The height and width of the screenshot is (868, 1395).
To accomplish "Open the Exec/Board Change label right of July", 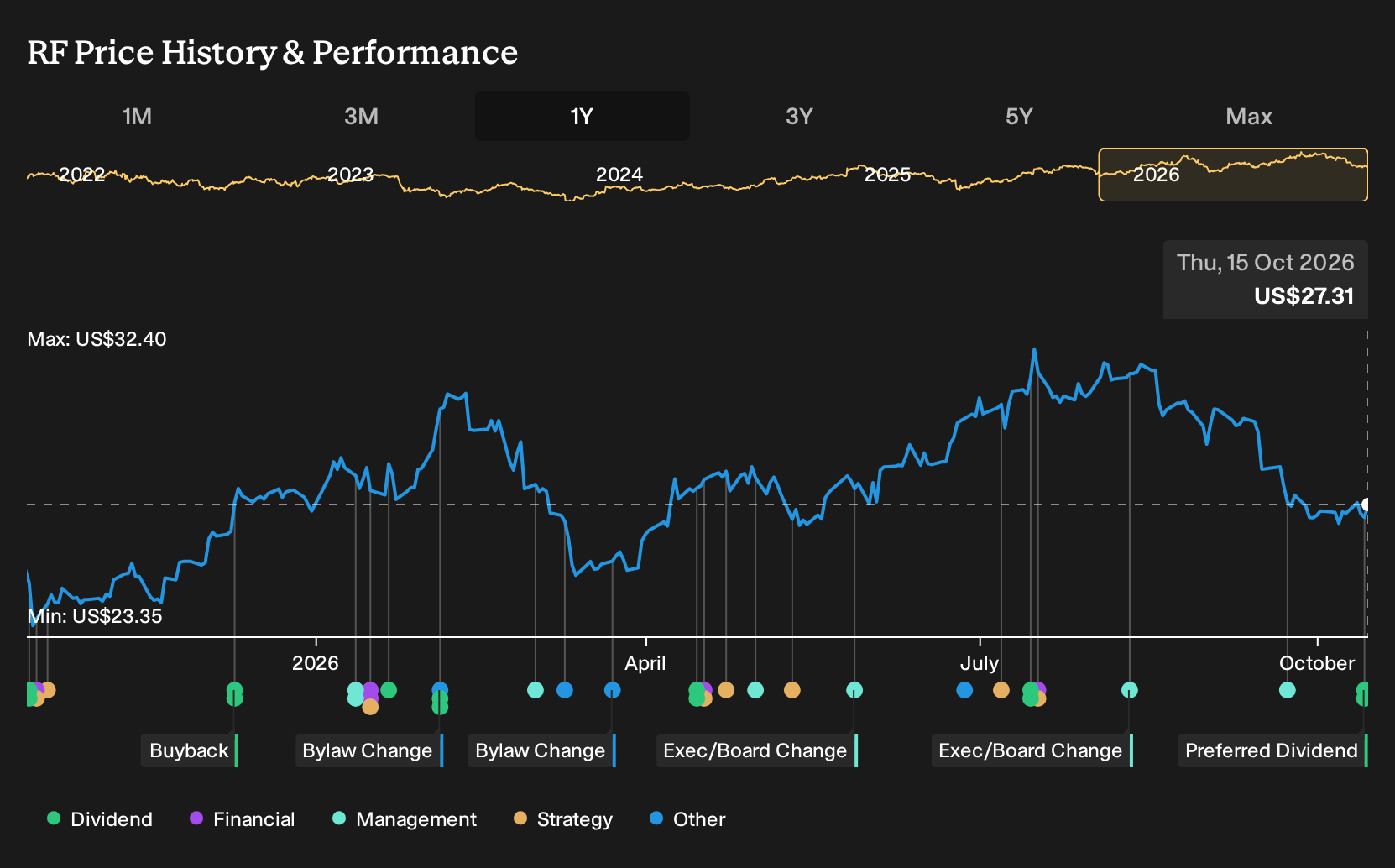I will (x=1032, y=750).
